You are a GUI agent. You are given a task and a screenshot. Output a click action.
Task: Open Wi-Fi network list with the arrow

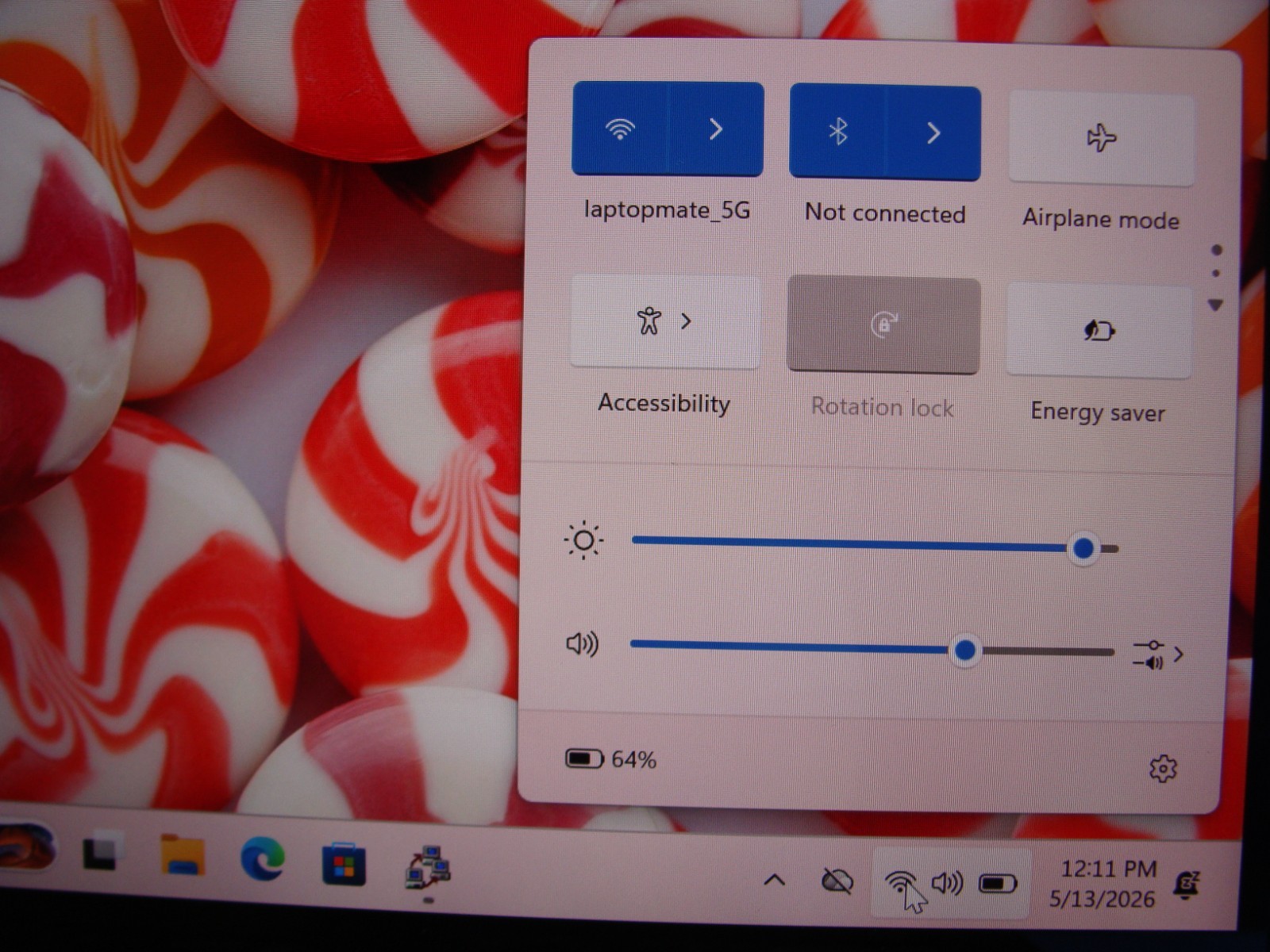click(717, 129)
